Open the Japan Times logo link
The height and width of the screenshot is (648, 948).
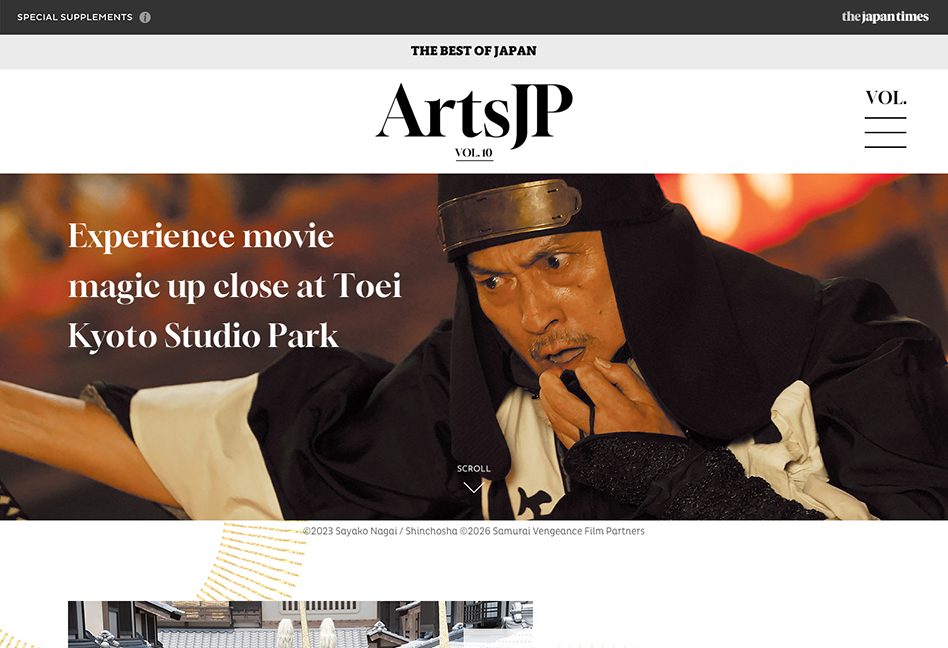885,17
